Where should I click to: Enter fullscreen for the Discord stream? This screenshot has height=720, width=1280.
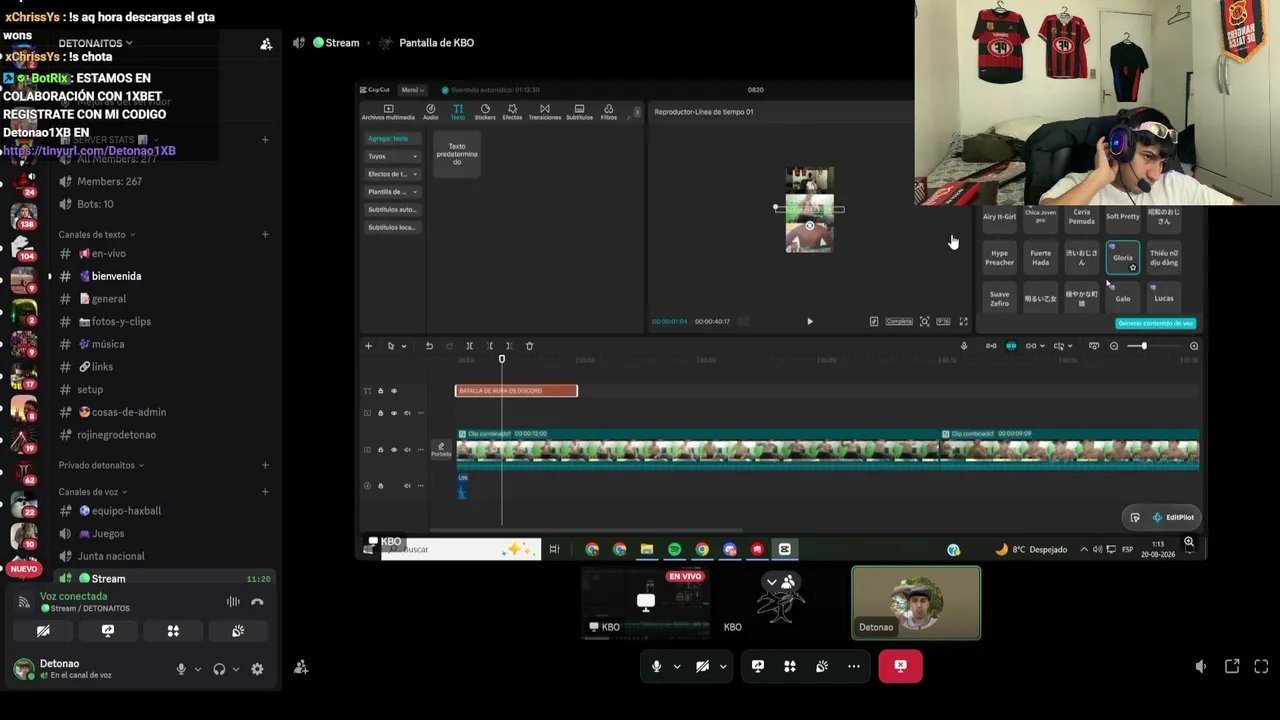[1261, 667]
